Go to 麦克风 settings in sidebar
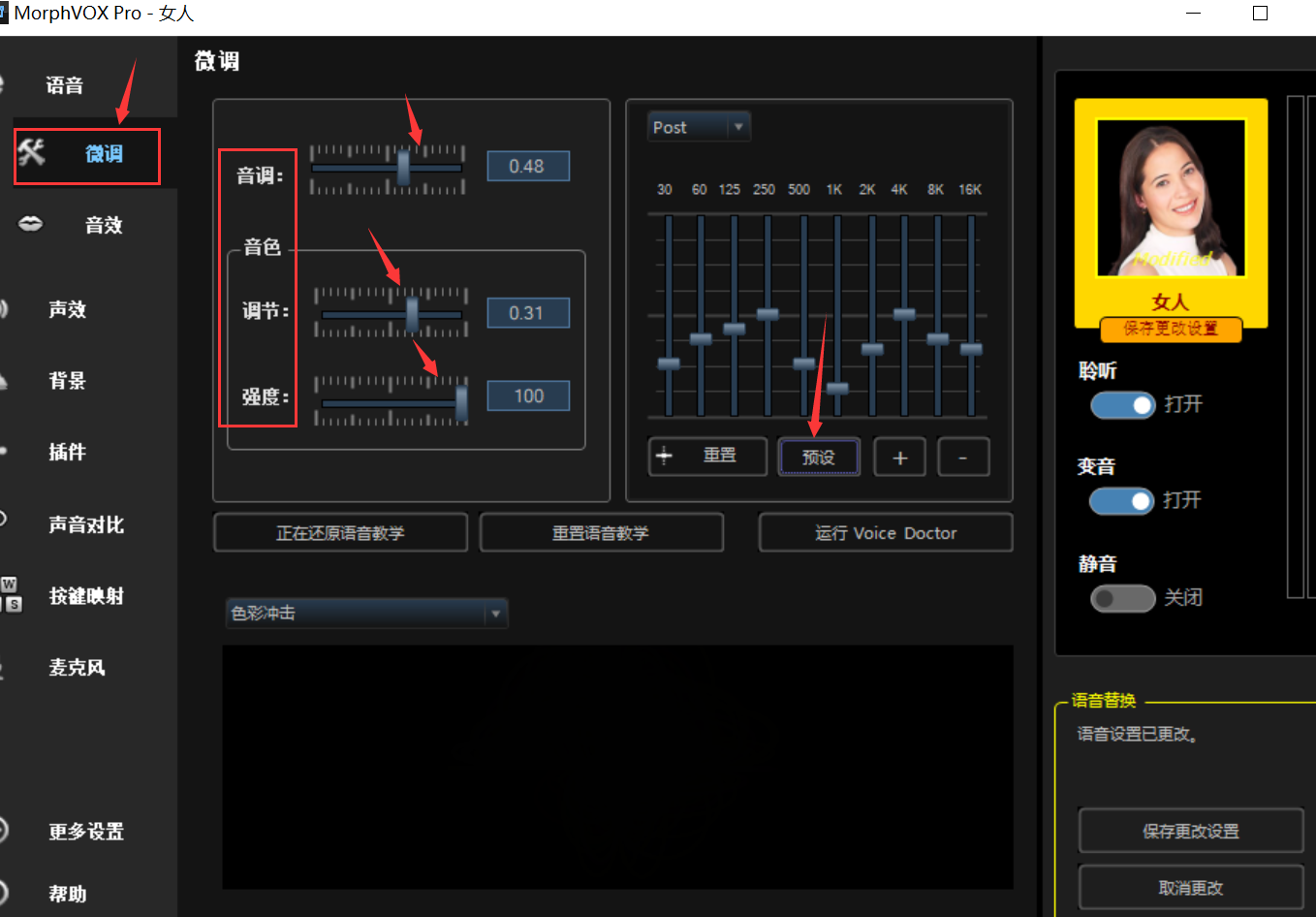The width and height of the screenshot is (1316, 917). point(77,667)
